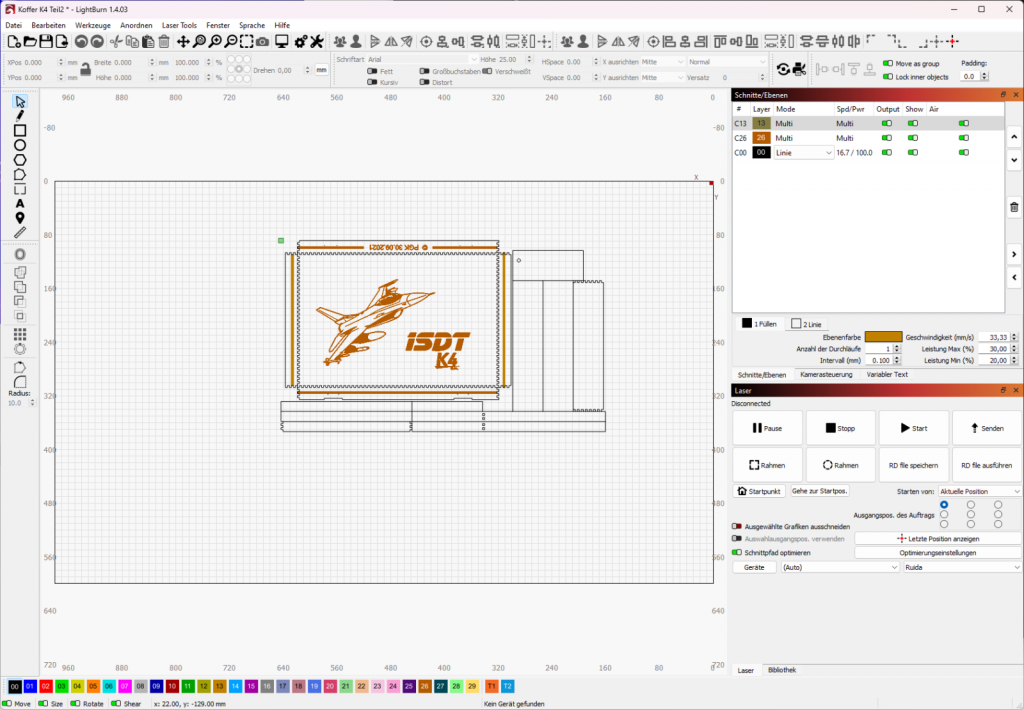1024x710 pixels.
Task: Toggle Output for layer C13
Action: (886, 123)
